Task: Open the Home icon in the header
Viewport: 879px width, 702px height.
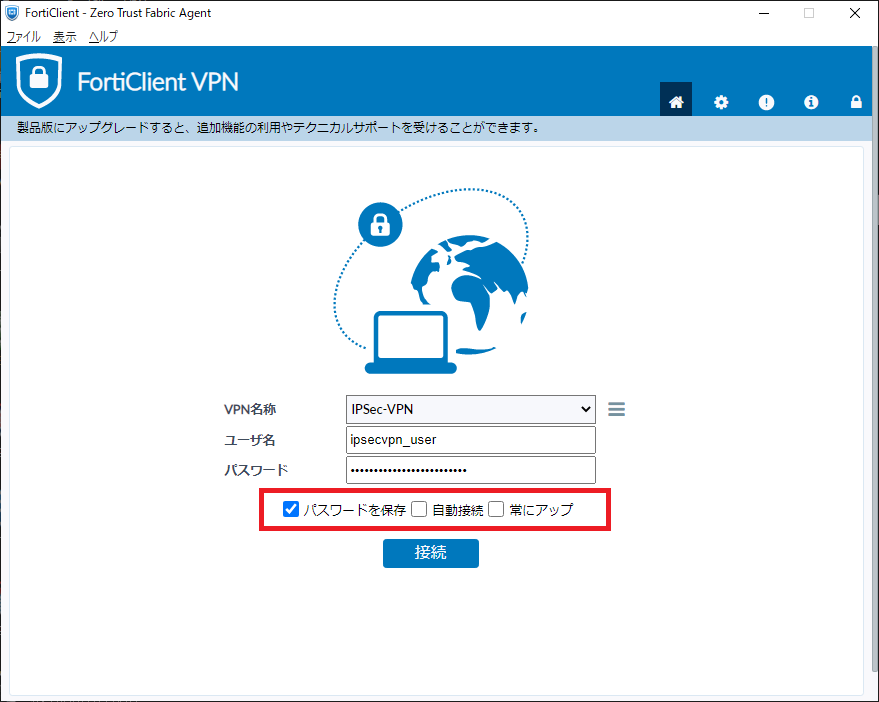Action: pos(676,100)
